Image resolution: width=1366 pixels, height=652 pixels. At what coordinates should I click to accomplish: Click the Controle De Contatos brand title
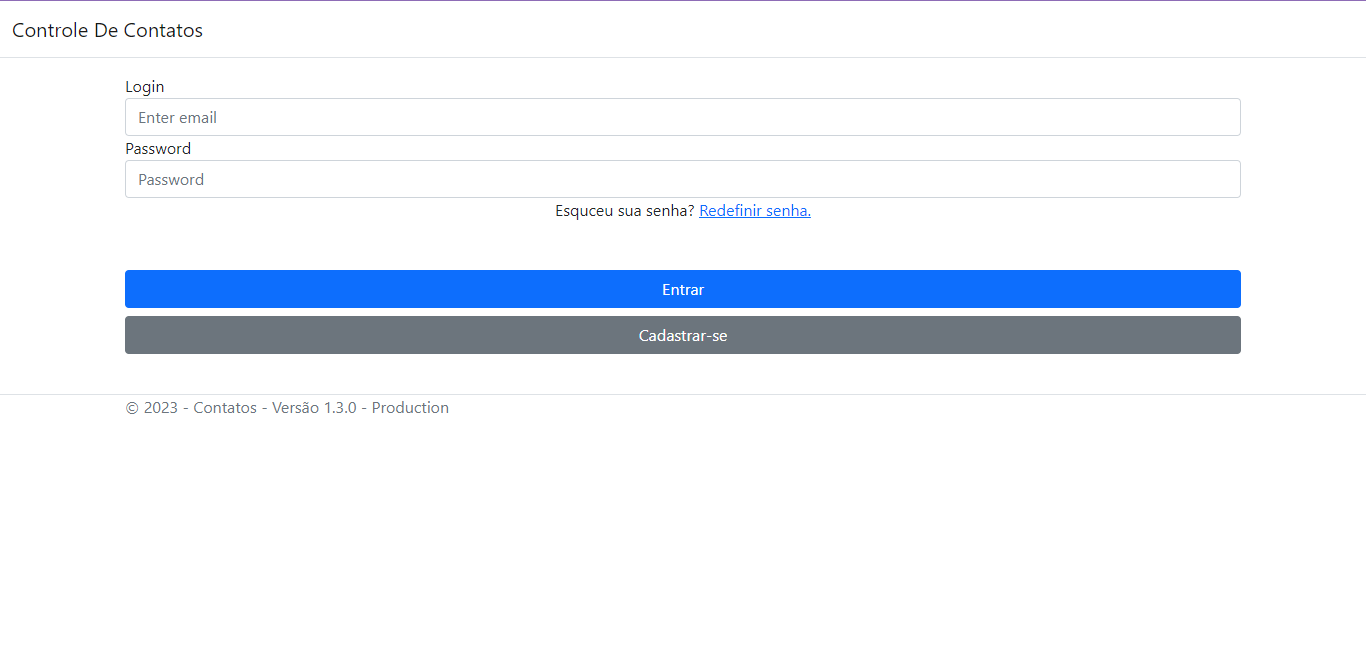click(107, 30)
